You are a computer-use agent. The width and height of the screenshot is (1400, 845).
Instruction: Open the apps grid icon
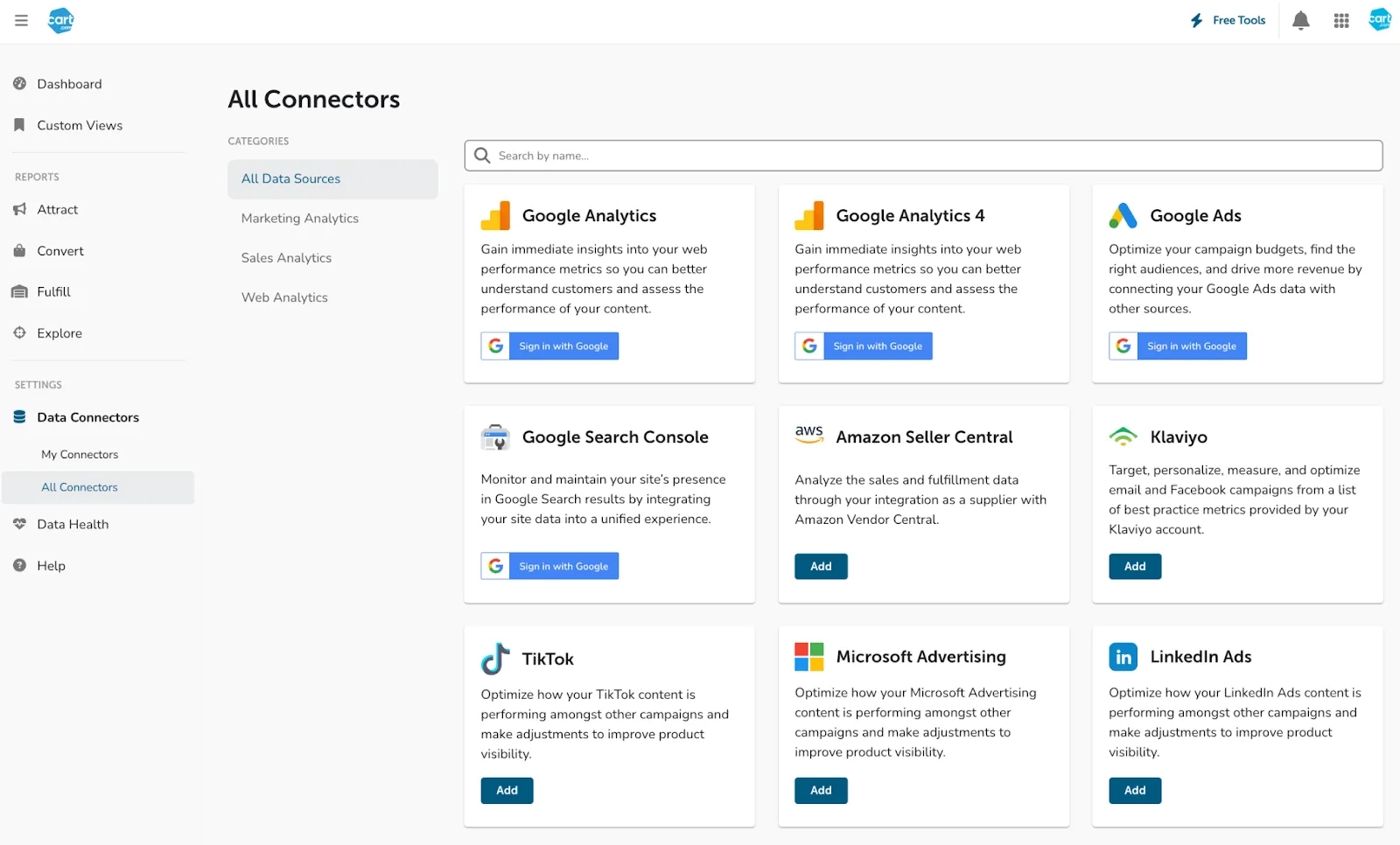pos(1341,20)
